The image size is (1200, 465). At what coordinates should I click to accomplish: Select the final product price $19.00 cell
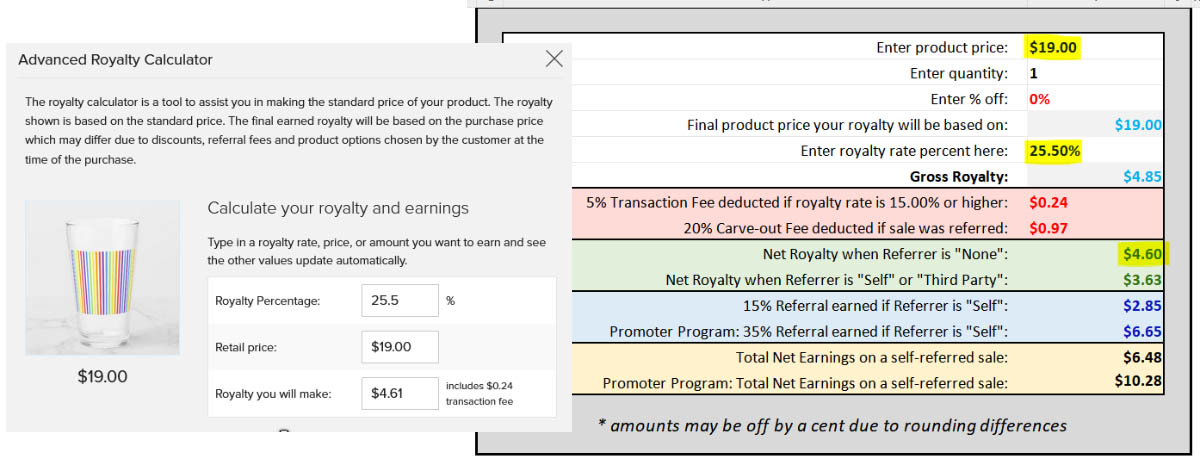(x=1138, y=125)
